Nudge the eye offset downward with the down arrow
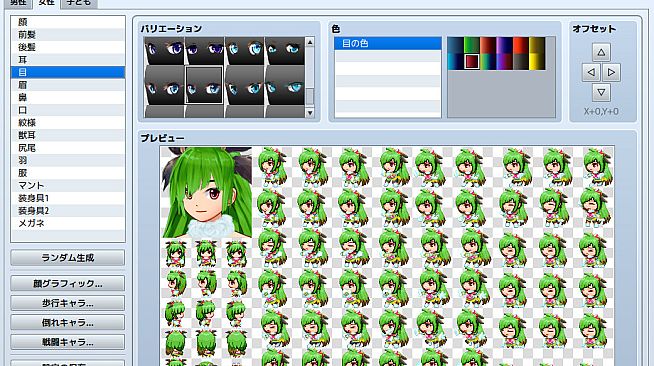This screenshot has height=366, width=654. coord(601,92)
